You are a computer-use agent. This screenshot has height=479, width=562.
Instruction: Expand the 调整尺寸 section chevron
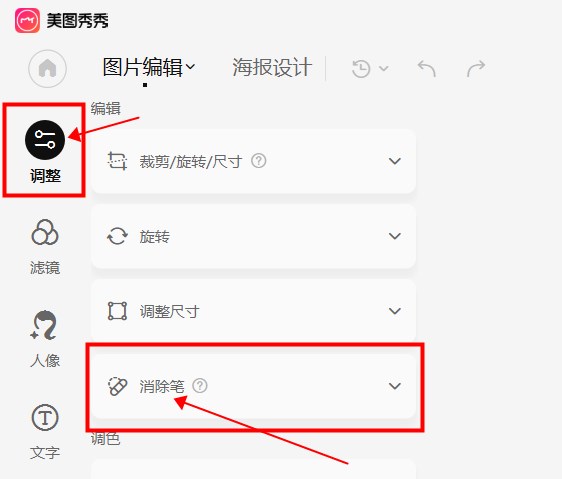coord(395,311)
